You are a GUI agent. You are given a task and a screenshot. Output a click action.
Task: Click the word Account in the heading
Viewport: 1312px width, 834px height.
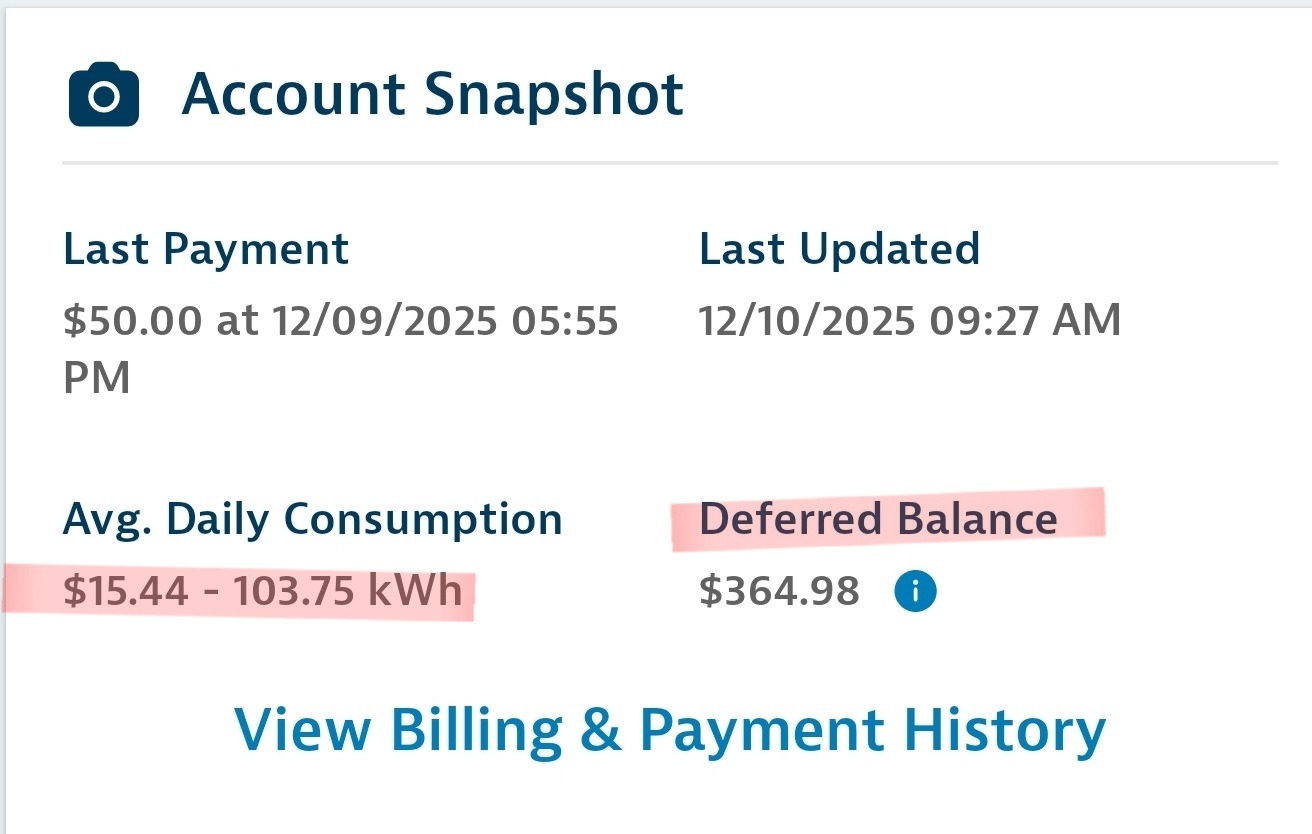(x=293, y=95)
